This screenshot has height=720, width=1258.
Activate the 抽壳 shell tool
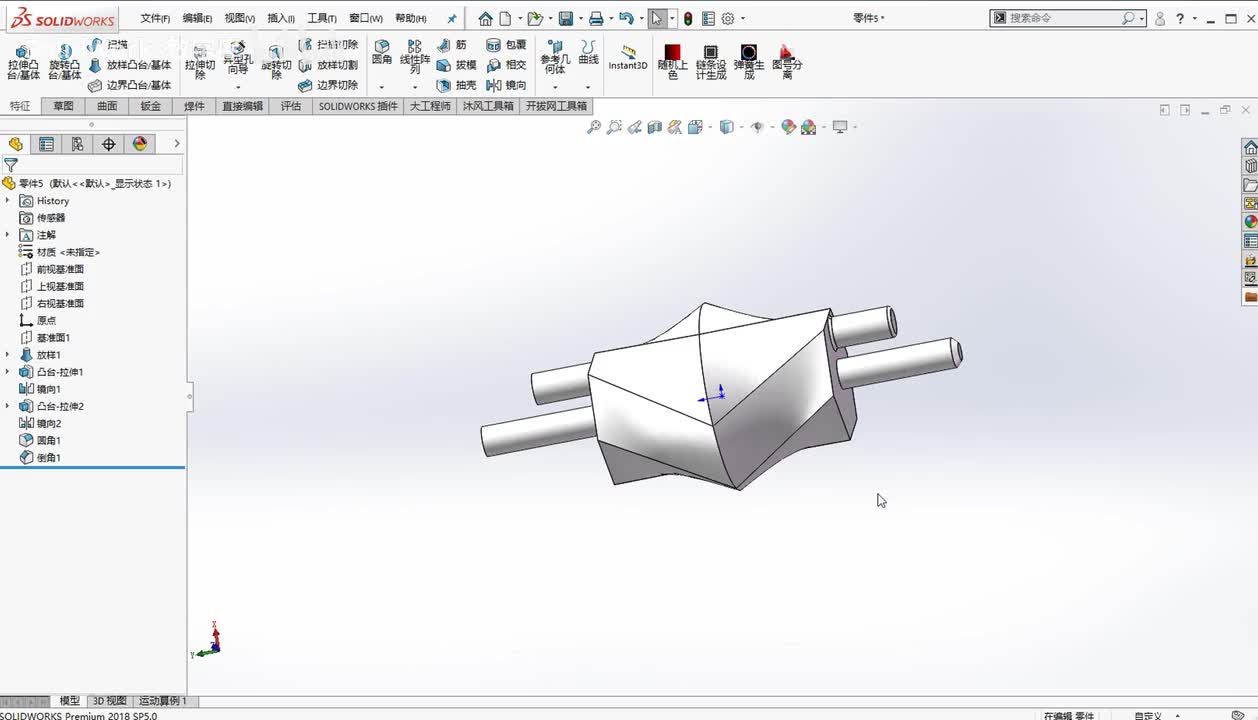tap(457, 85)
